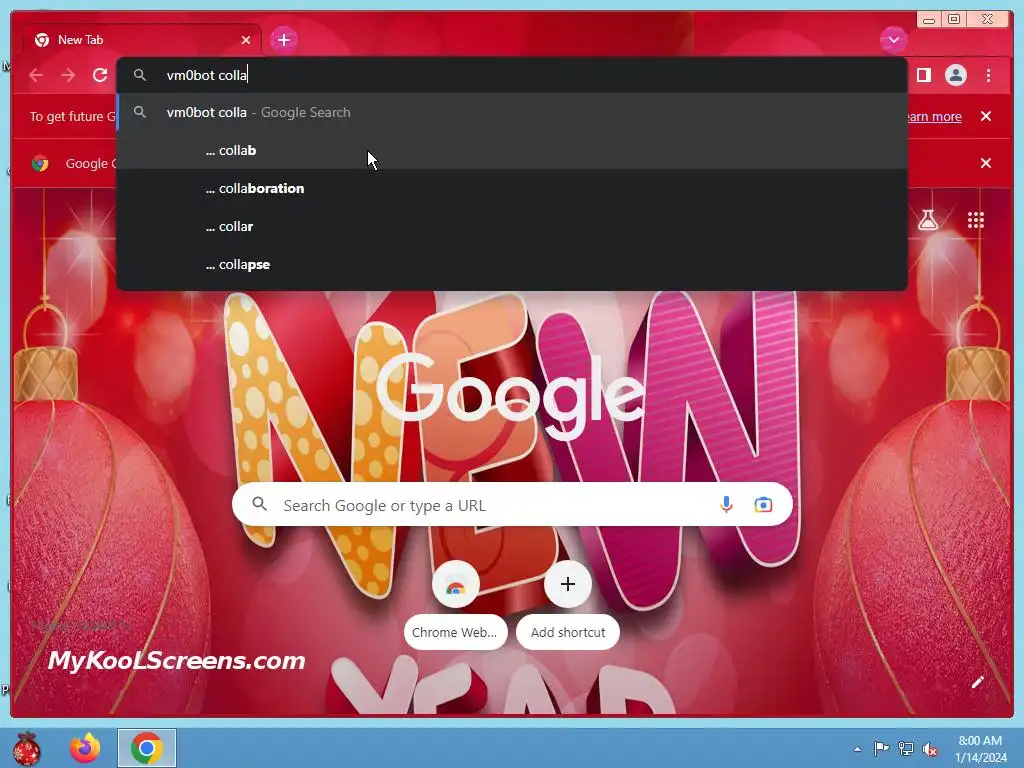Click the network tray icon

tap(906, 749)
